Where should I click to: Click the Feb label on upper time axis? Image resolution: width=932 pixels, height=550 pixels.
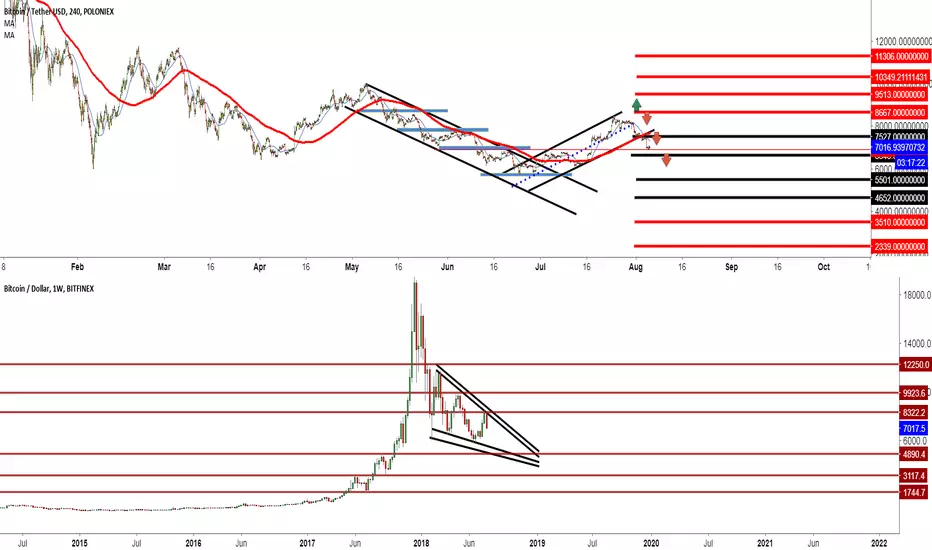click(77, 267)
